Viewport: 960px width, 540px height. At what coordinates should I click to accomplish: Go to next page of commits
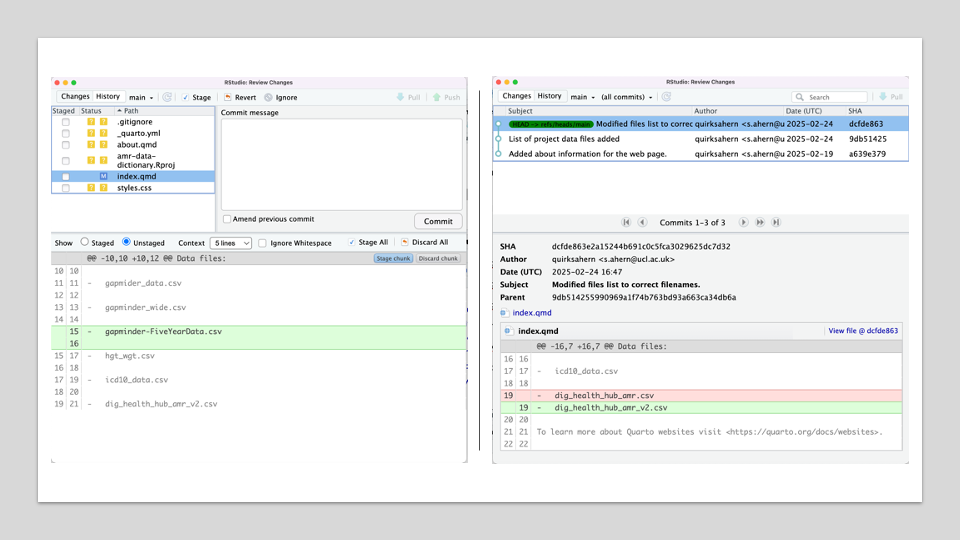click(x=743, y=222)
